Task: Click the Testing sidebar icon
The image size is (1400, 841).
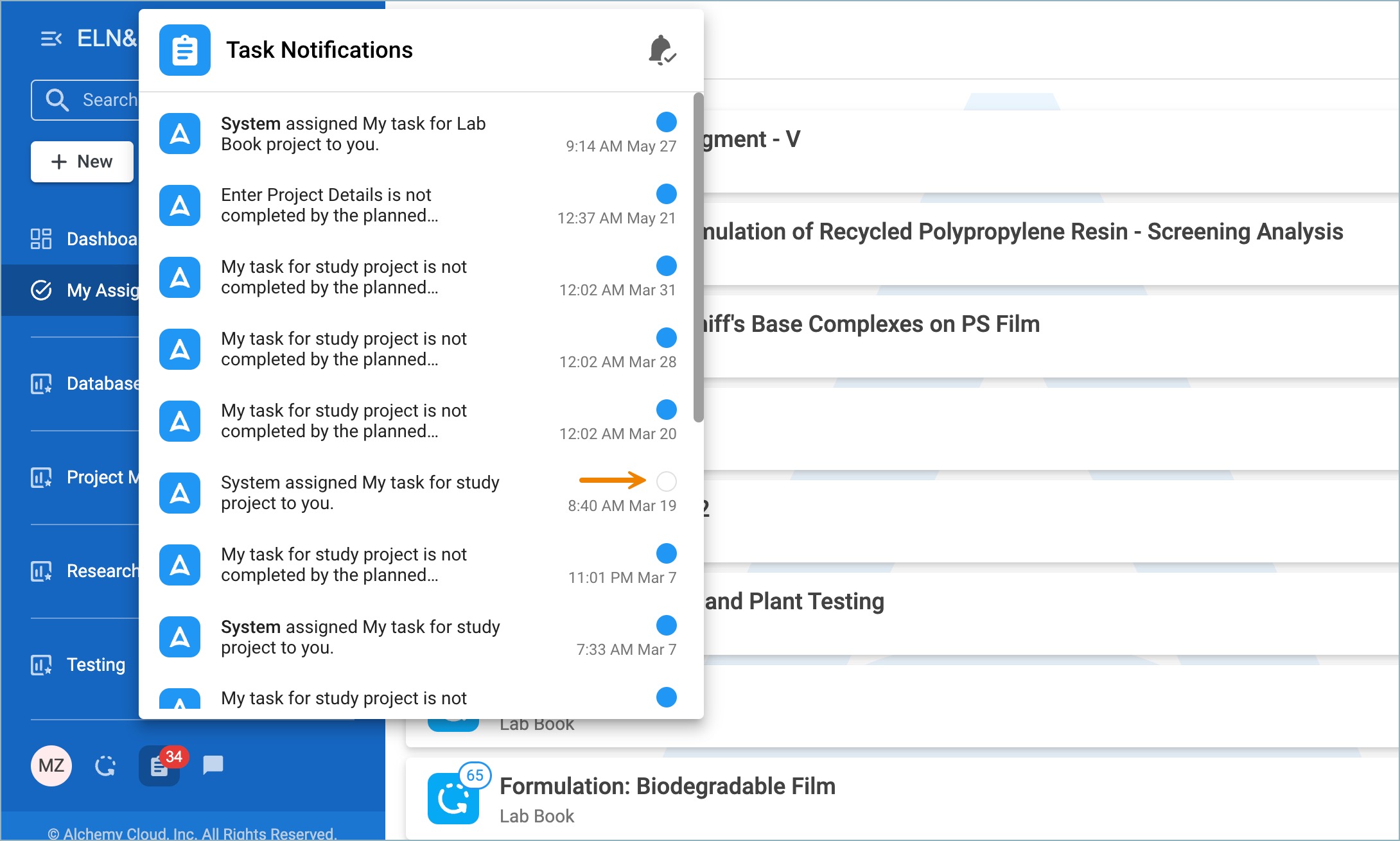Action: [x=41, y=665]
